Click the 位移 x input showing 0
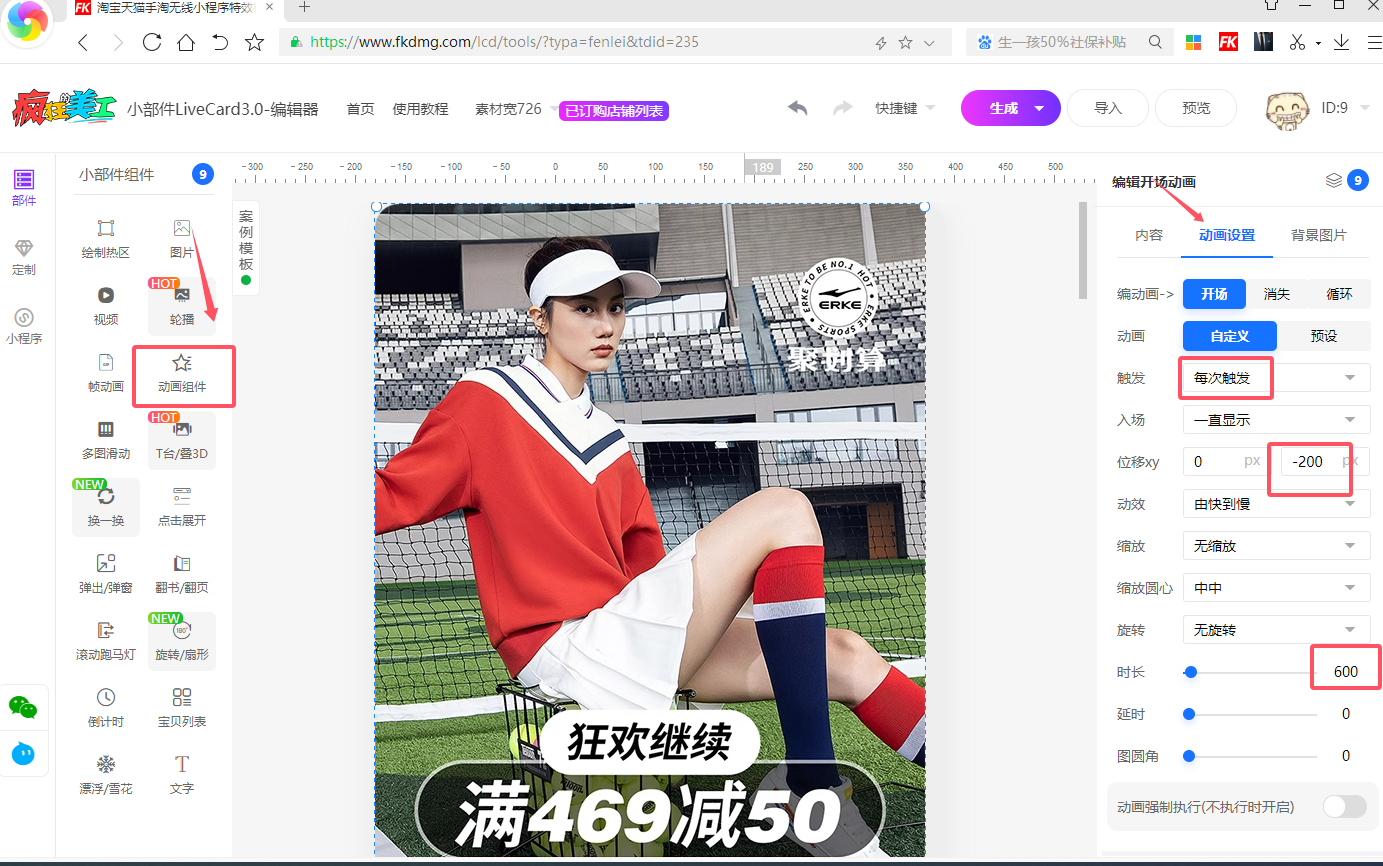This screenshot has width=1383, height=866. click(x=1226, y=462)
